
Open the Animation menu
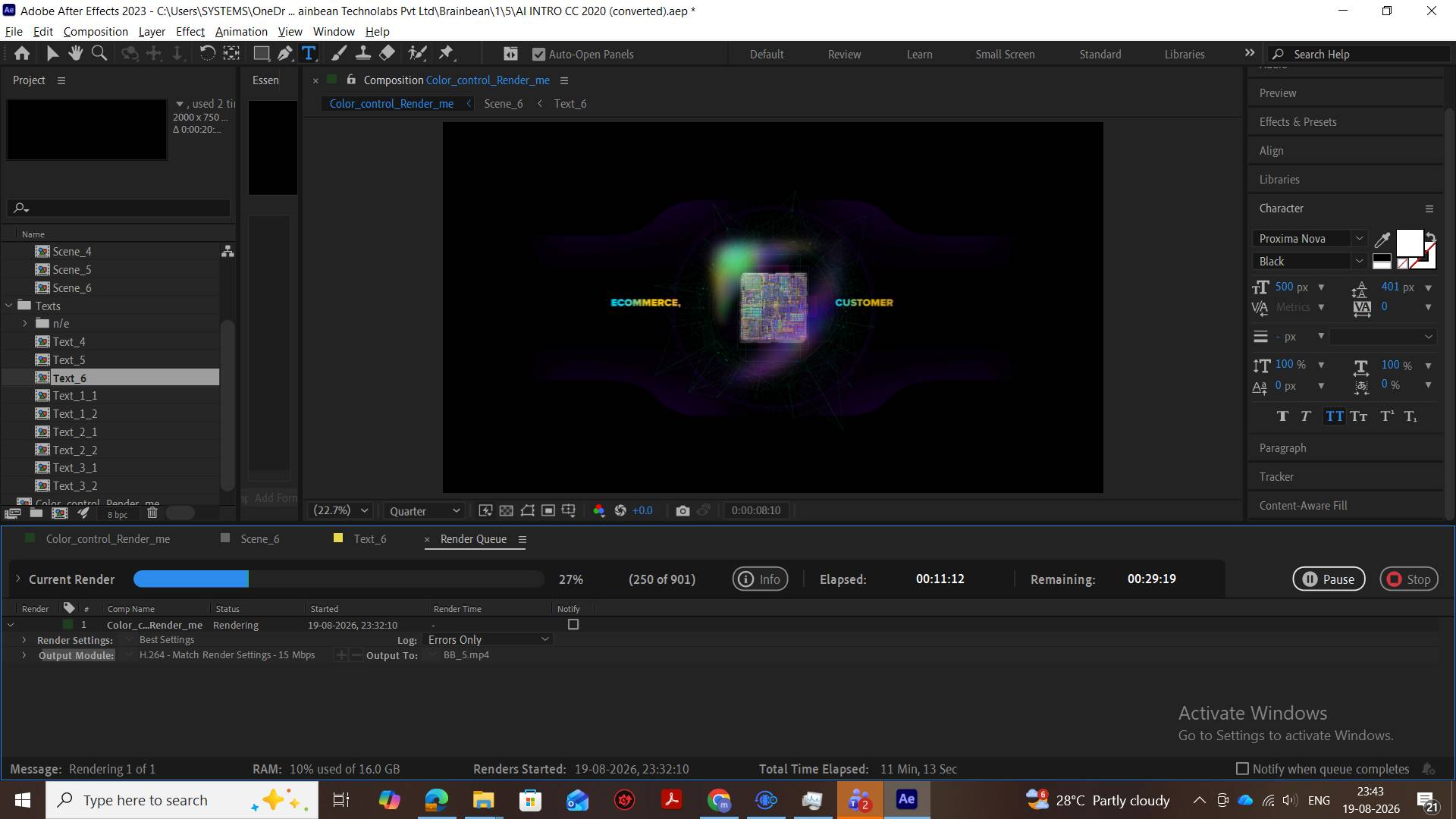pos(241,31)
